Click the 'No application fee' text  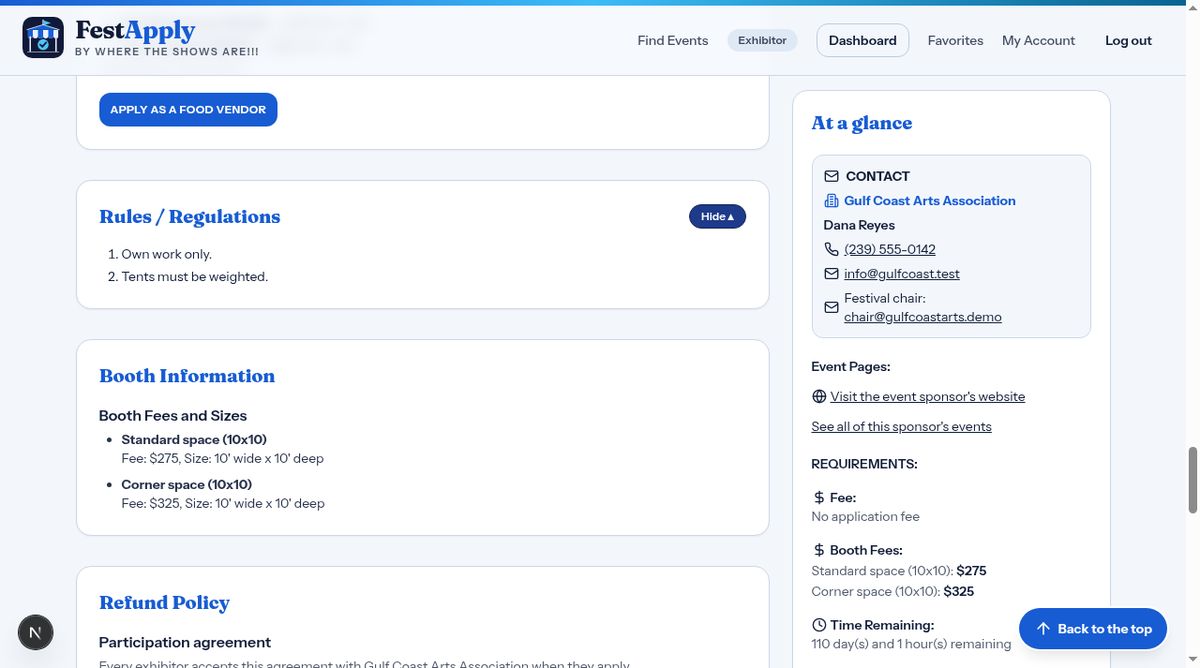[x=865, y=517]
